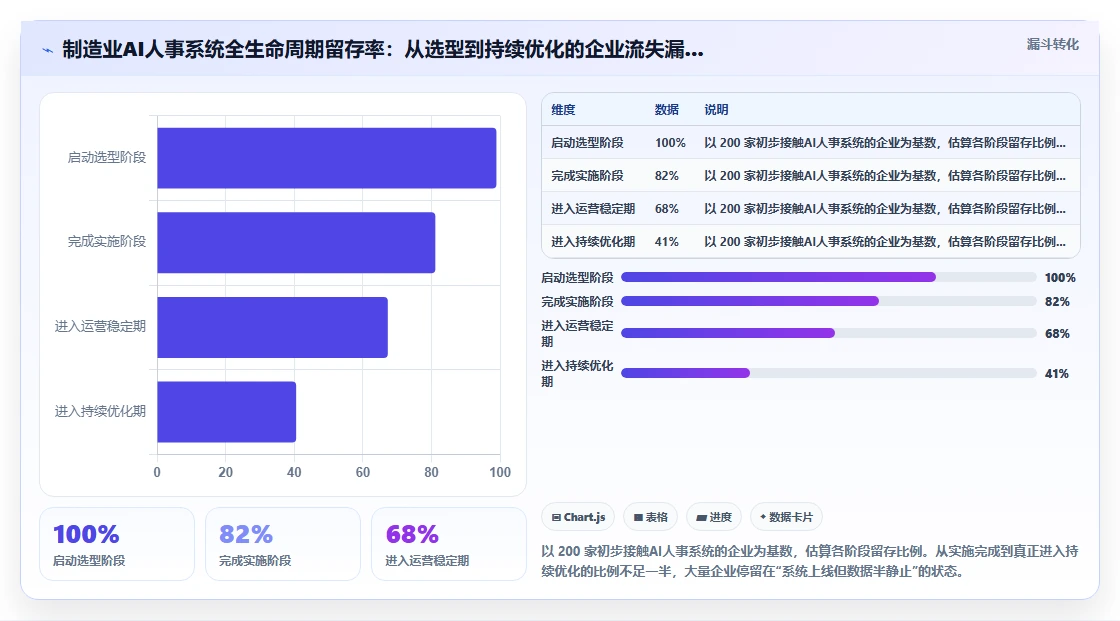Click the 82% label beside the progress bar
This screenshot has width=1120, height=621.
1057,302
